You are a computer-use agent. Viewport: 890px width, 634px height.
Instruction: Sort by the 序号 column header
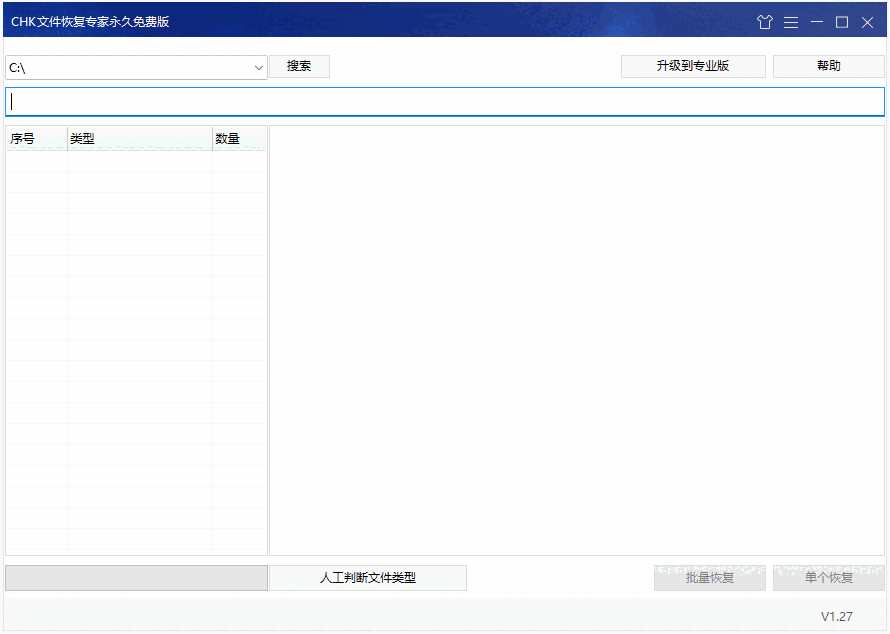pos(21,138)
